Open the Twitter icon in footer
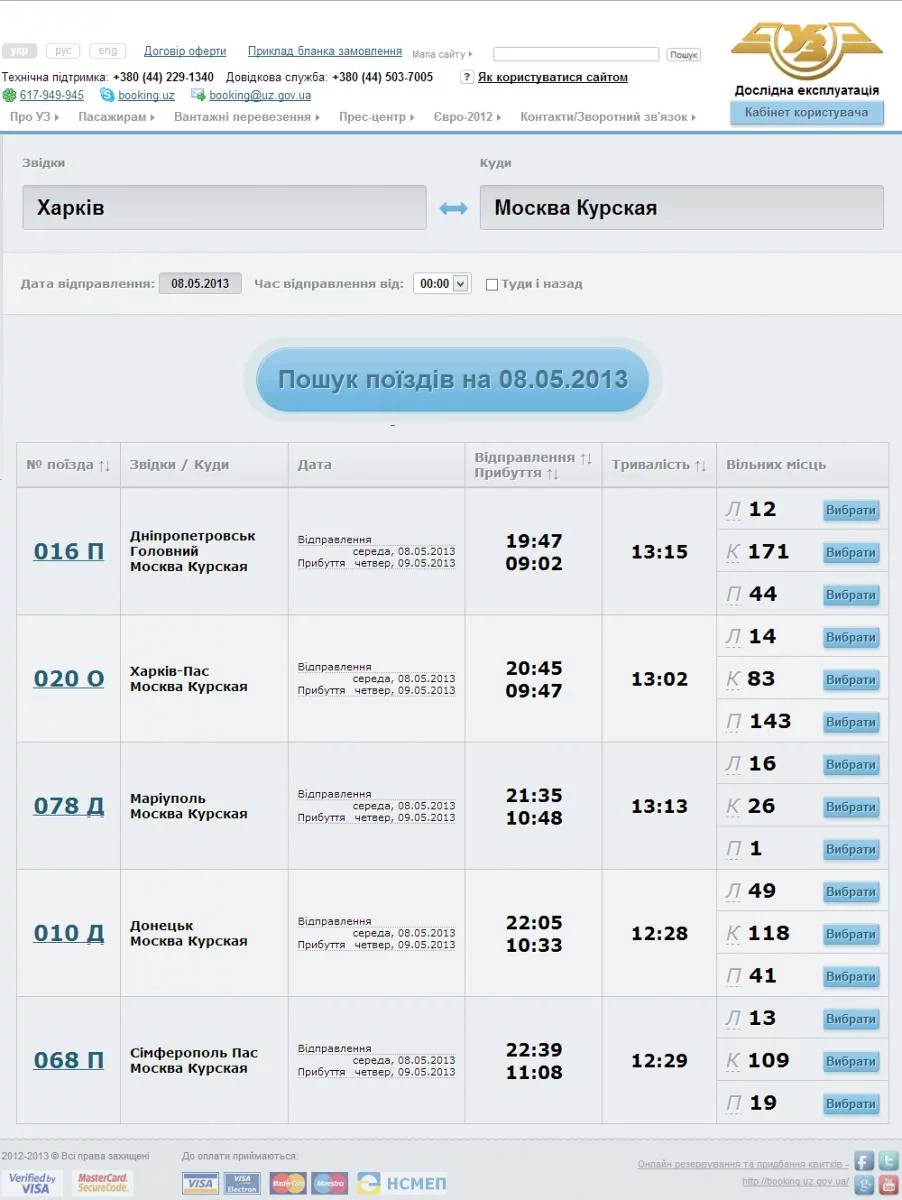The width and height of the screenshot is (902, 1200). pos(888,1161)
